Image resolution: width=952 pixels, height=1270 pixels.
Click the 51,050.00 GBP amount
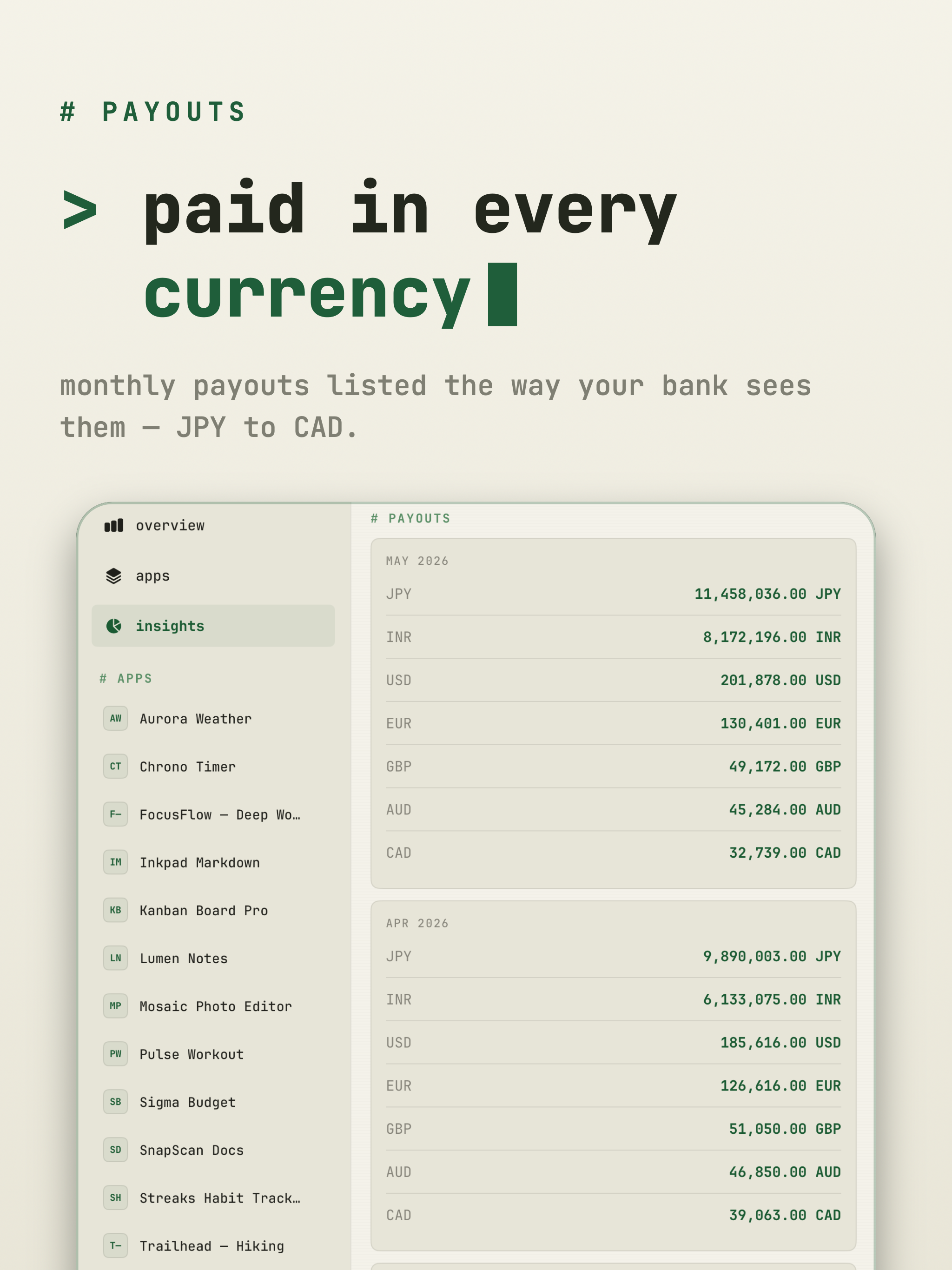coord(785,1129)
